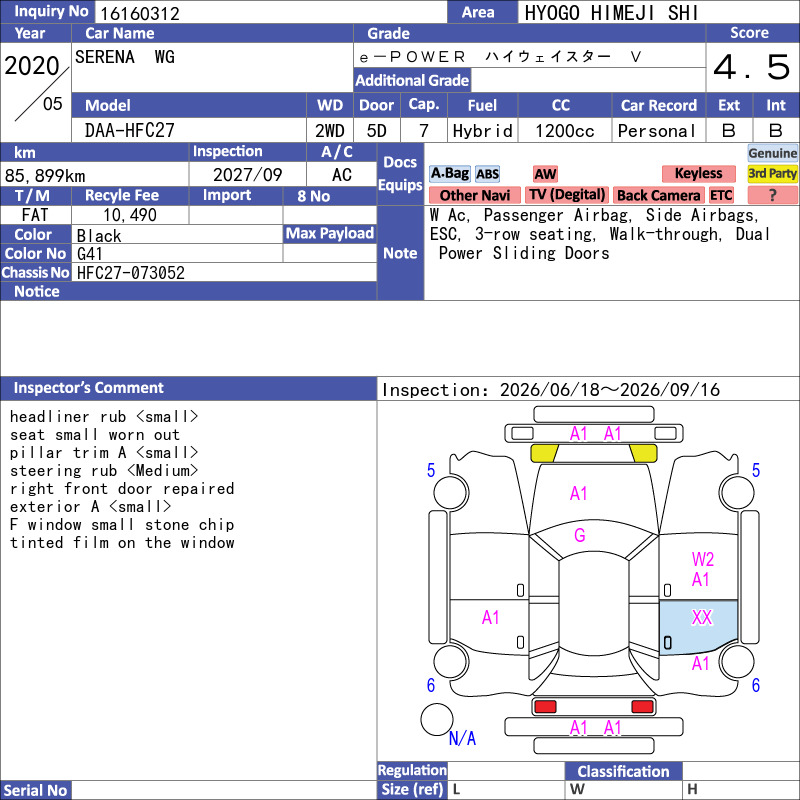Click the comment 'F window small stone chip'
Screen dimensions: 800x800
coord(122,524)
